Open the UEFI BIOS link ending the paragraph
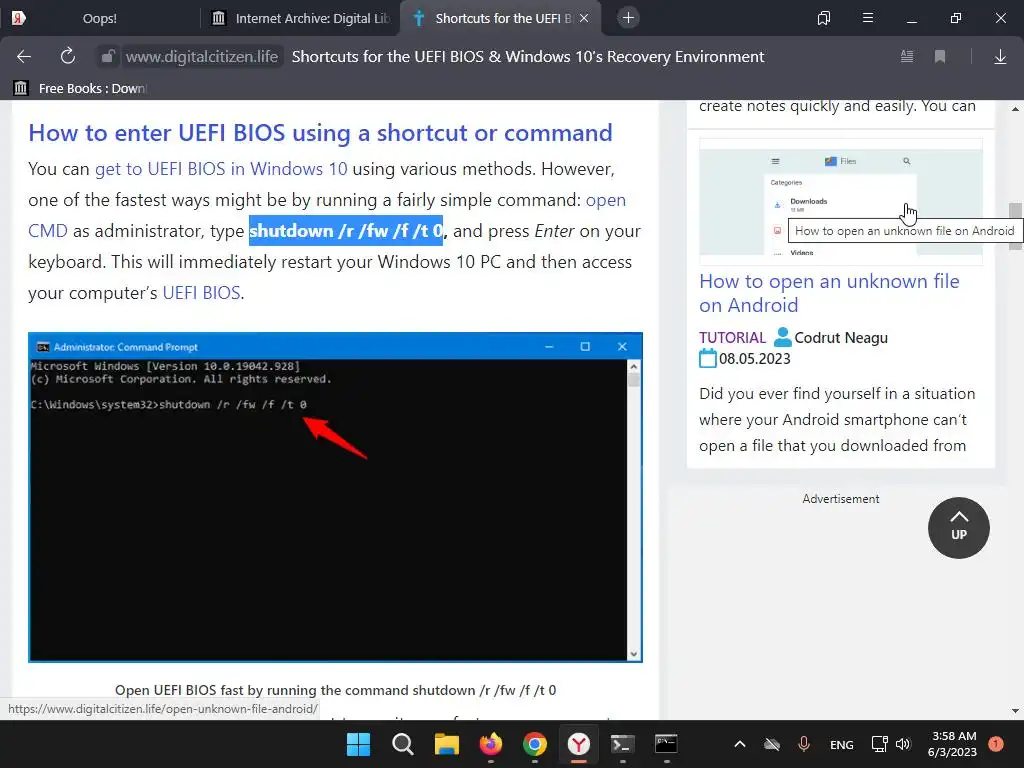This screenshot has width=1024, height=768. point(201,293)
